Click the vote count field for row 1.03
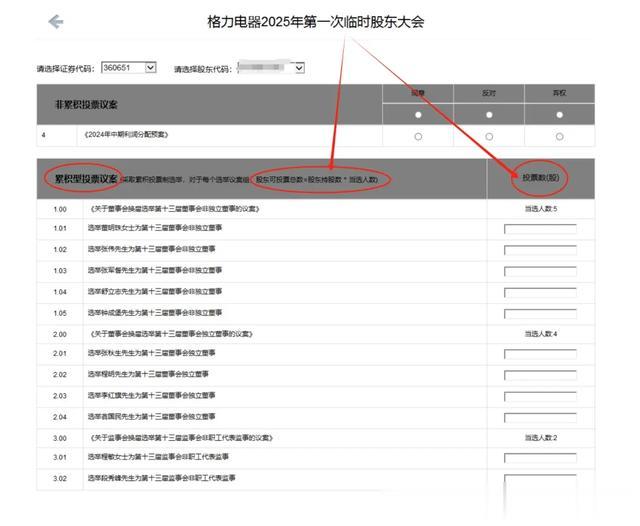The height and width of the screenshot is (526, 640). pos(540,271)
